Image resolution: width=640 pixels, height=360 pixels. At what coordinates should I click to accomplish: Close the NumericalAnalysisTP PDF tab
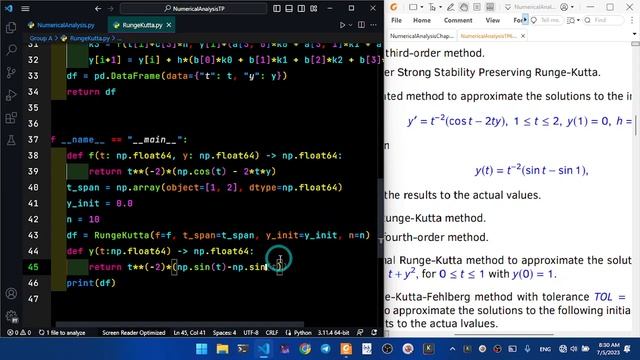[522, 36]
